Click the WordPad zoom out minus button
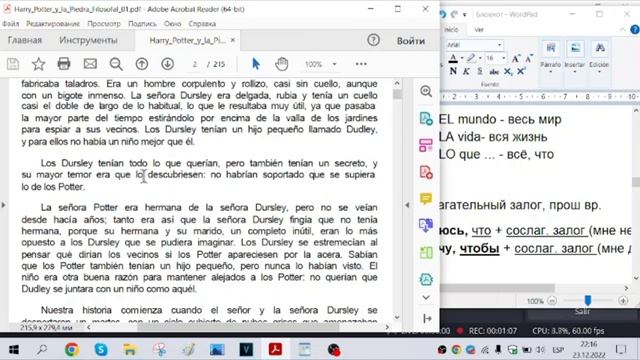Viewport: 640px width, 360px height. click(552, 301)
